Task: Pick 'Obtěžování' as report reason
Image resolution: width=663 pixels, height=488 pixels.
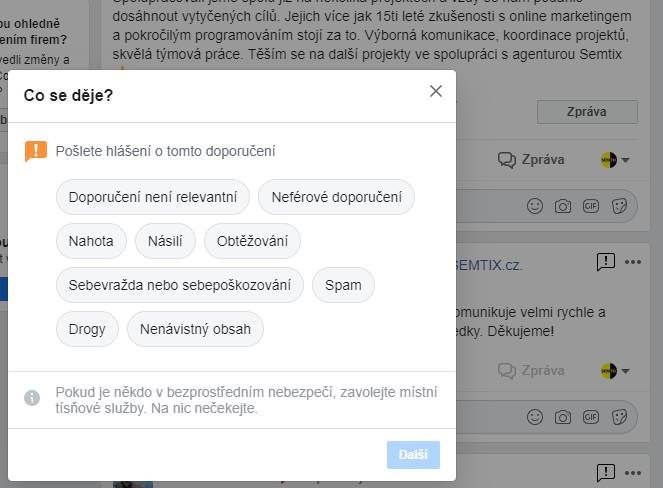Action: [252, 241]
